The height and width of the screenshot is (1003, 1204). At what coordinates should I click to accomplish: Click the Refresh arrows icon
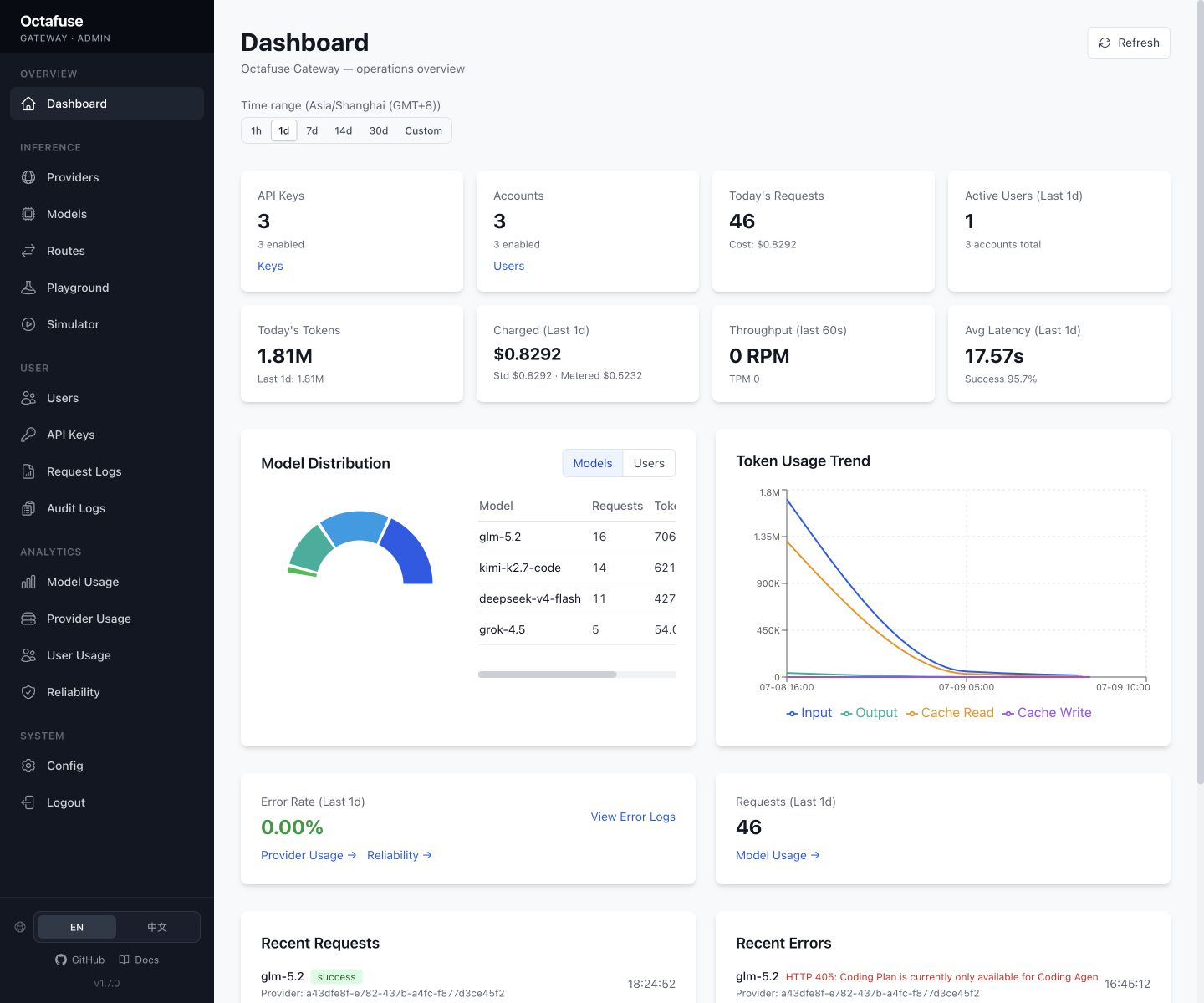point(1105,43)
